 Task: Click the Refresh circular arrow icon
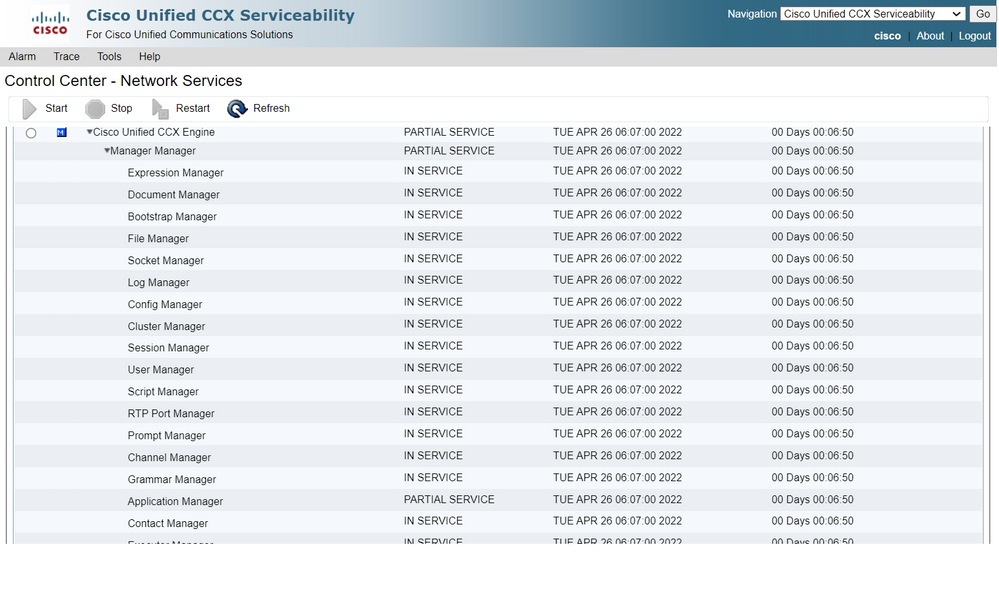coord(237,109)
